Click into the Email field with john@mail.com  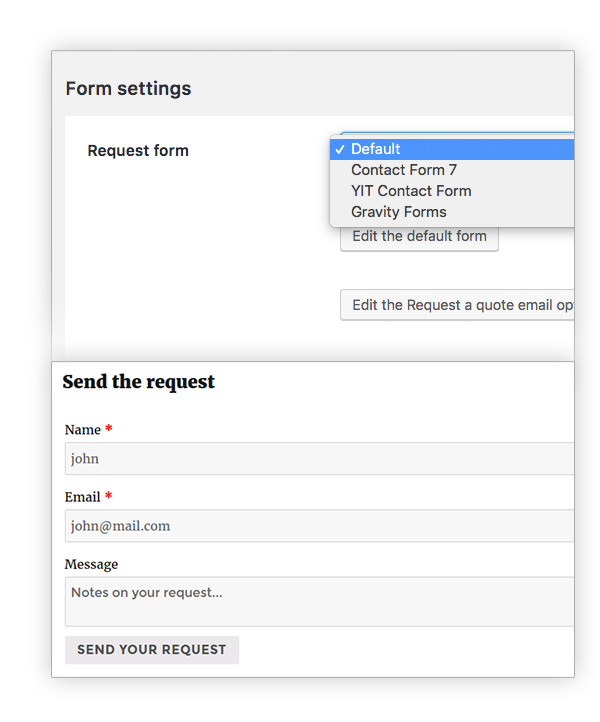pos(319,526)
